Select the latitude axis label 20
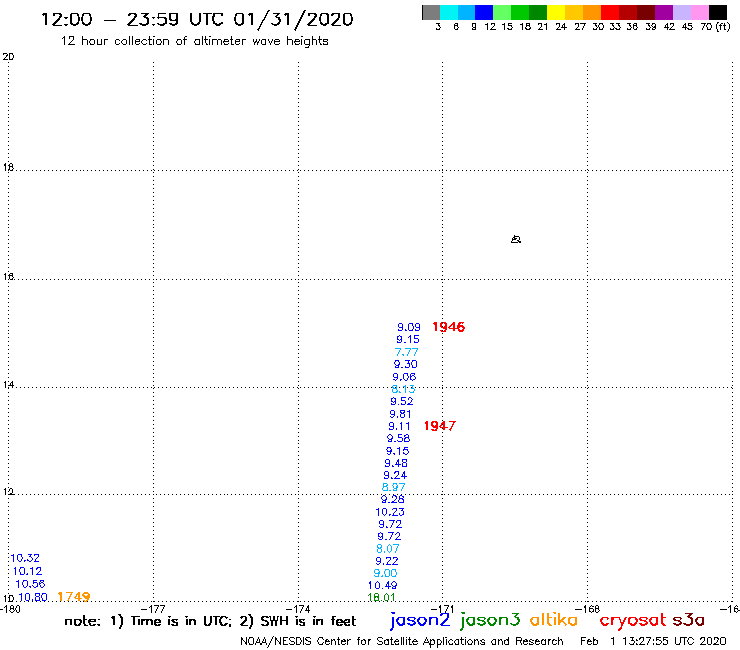 pos(8,57)
